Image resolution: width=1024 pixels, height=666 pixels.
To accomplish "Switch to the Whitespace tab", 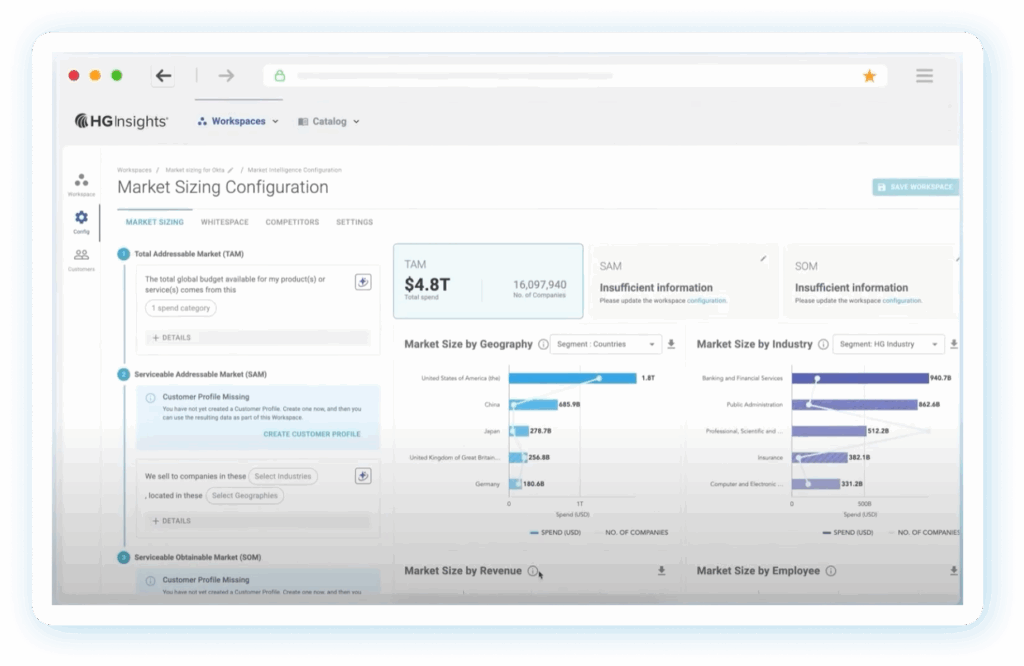I will pyautogui.click(x=224, y=222).
